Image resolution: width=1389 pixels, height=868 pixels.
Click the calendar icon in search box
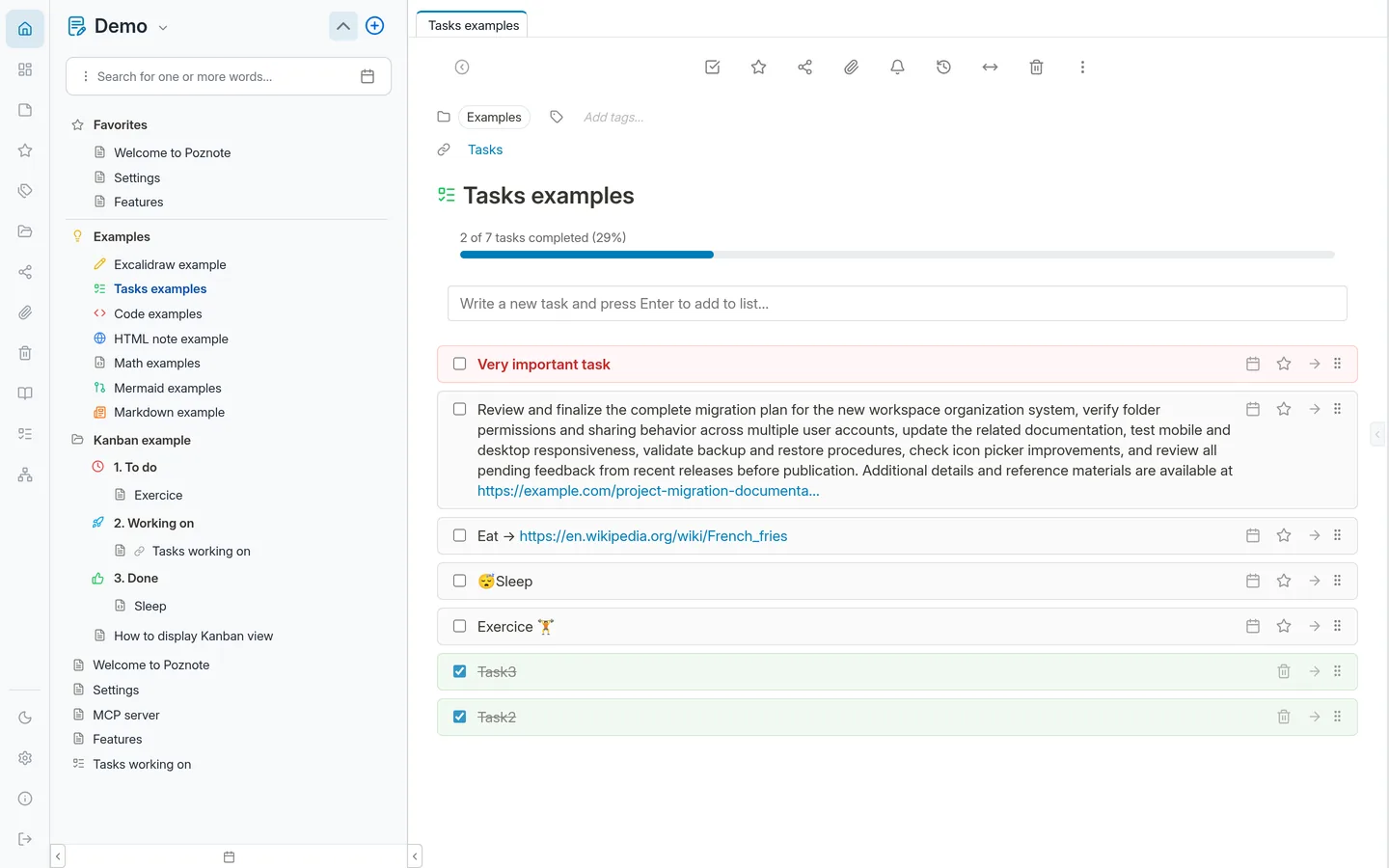click(x=368, y=76)
